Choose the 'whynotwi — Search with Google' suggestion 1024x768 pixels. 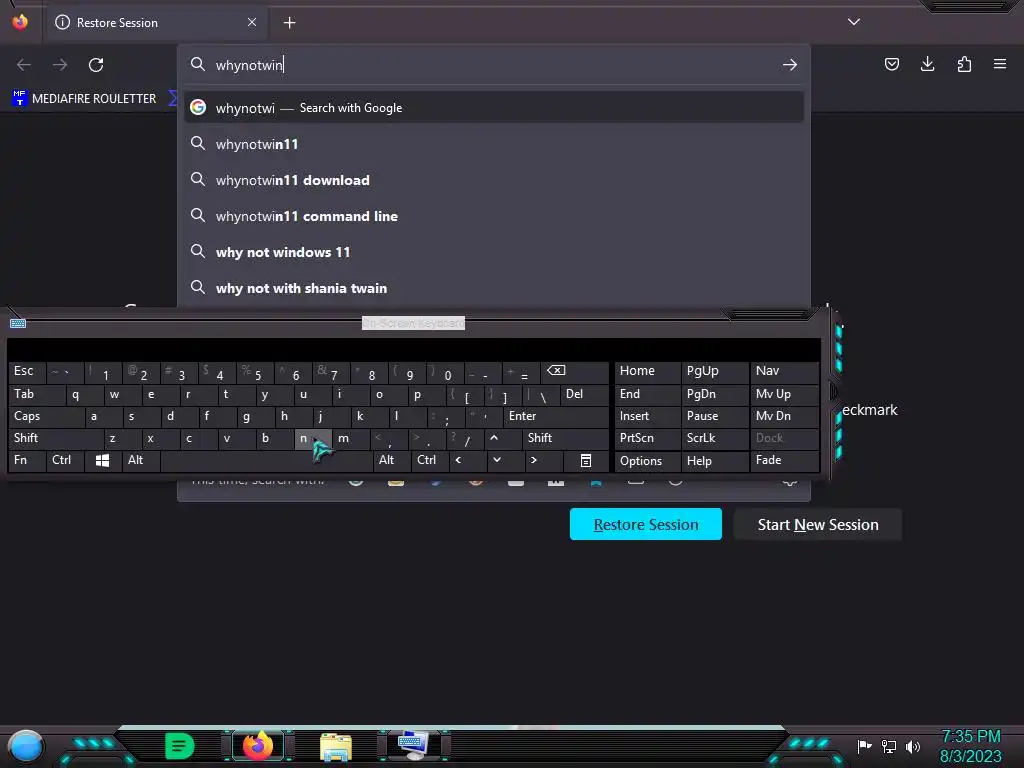click(x=493, y=108)
